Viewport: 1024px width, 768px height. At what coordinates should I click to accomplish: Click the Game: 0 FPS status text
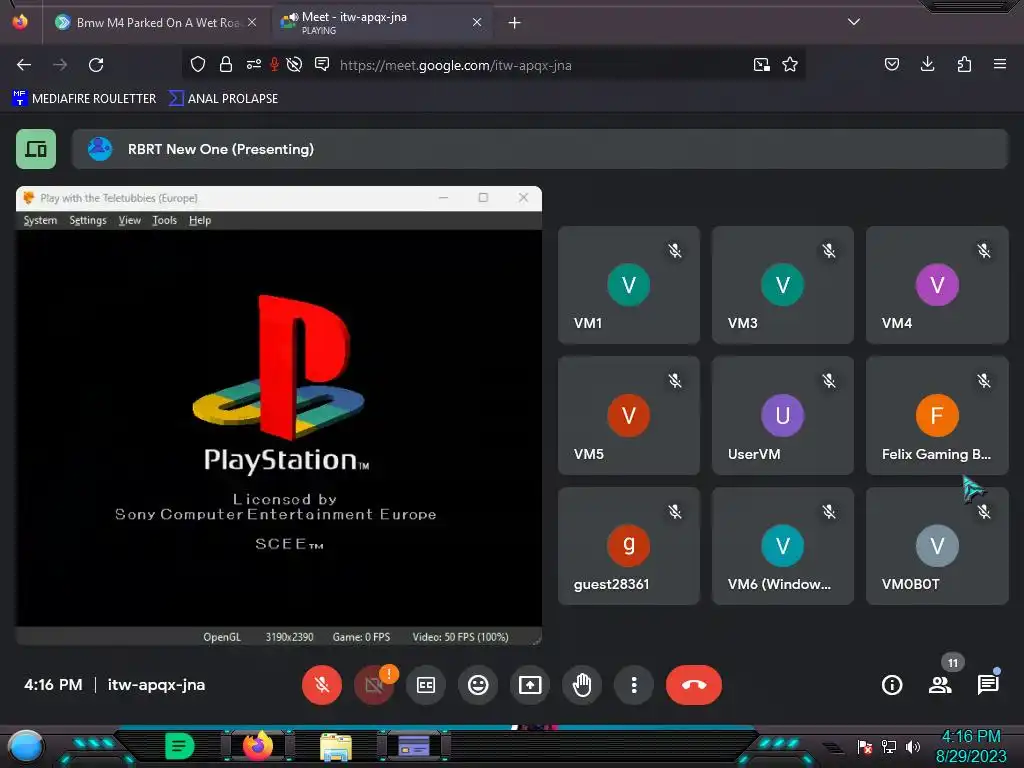361,637
